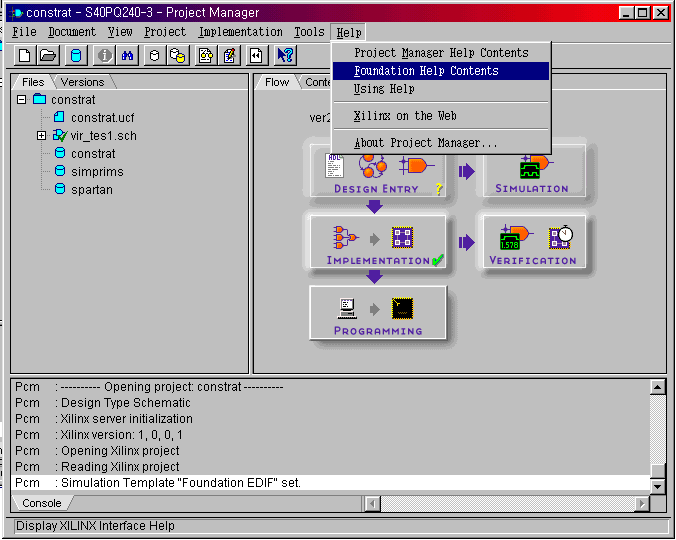This screenshot has height=540, width=676.
Task: Select the constrat library item
Action: pos(93,154)
